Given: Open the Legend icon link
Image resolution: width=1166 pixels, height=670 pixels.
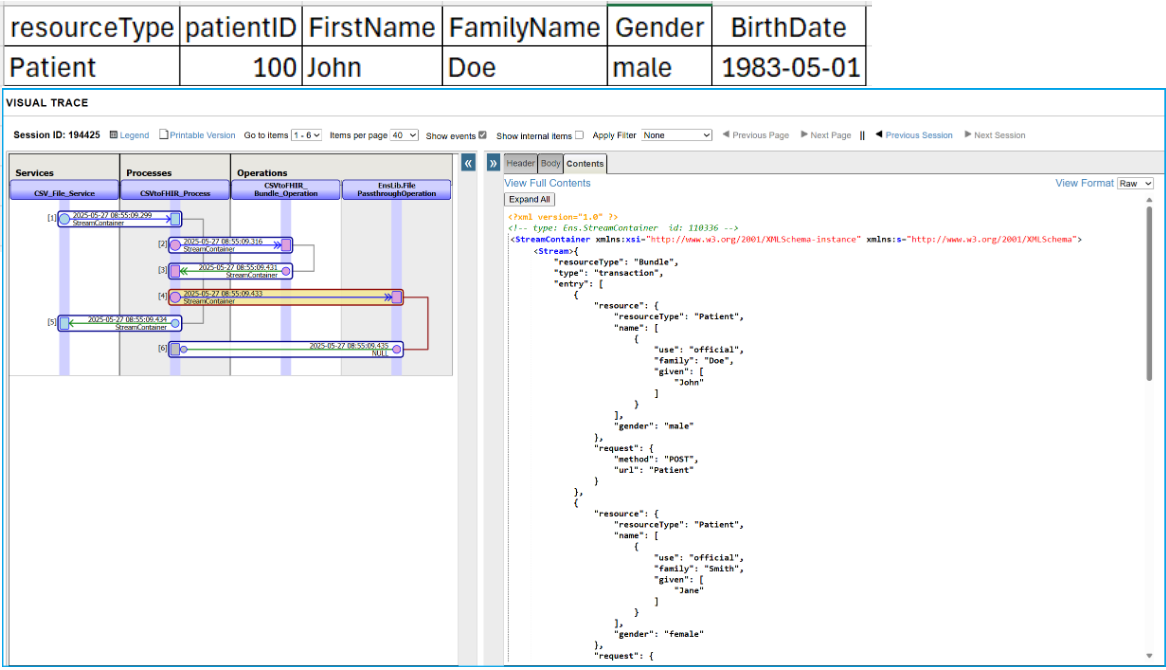Looking at the screenshot, I should pyautogui.click(x=114, y=135).
